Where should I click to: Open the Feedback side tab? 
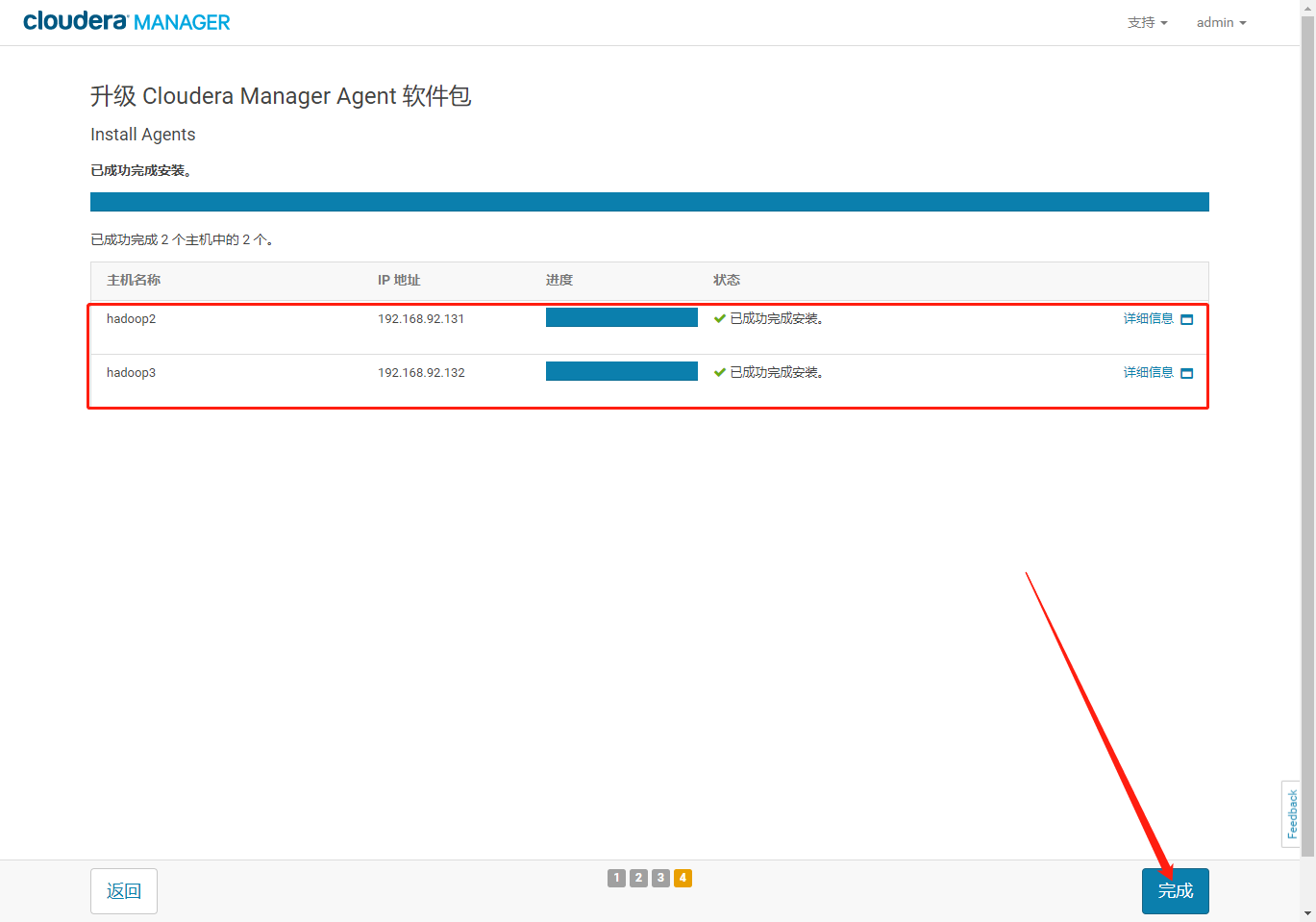click(x=1291, y=814)
